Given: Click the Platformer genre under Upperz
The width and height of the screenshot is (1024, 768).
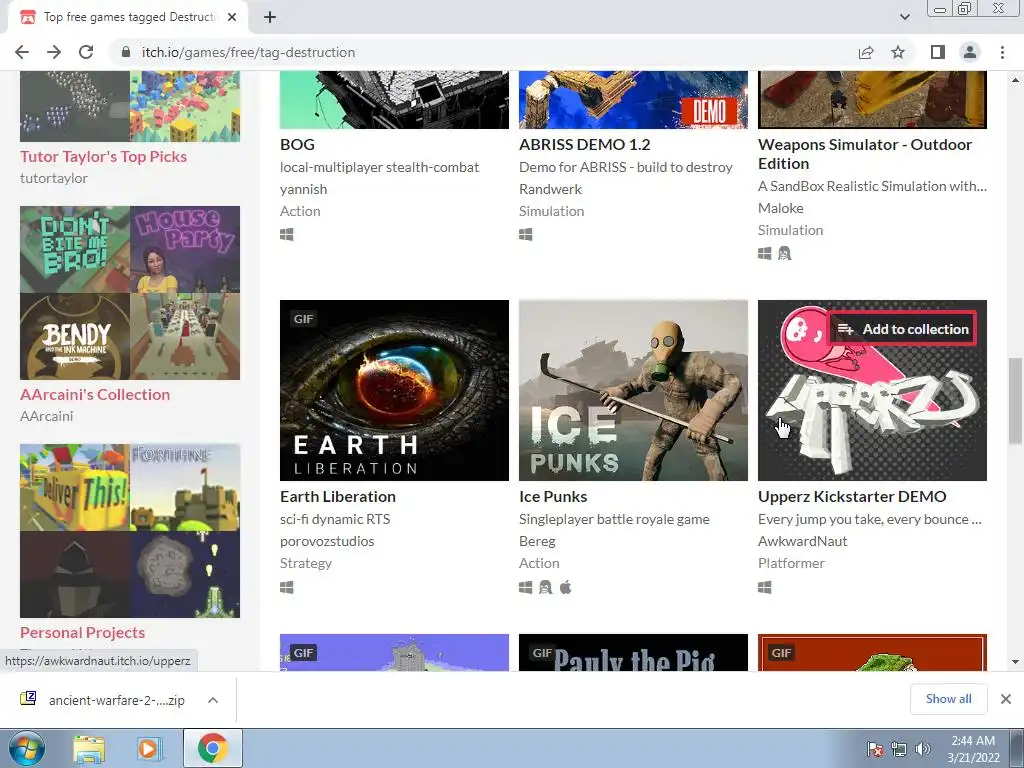Looking at the screenshot, I should (x=791, y=563).
